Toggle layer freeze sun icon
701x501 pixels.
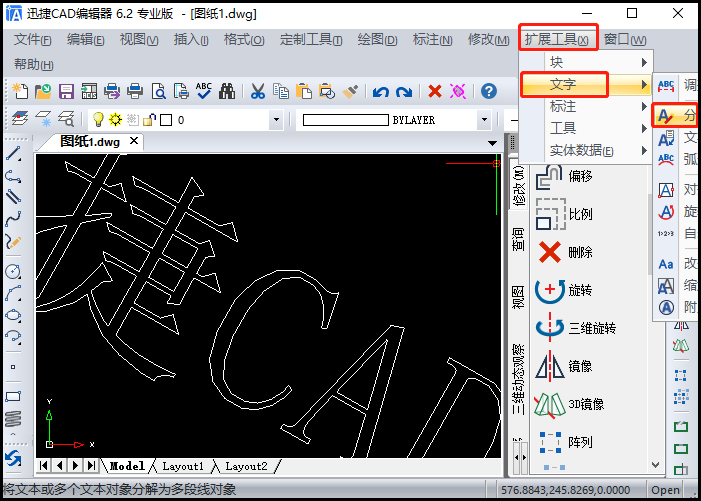(115, 120)
